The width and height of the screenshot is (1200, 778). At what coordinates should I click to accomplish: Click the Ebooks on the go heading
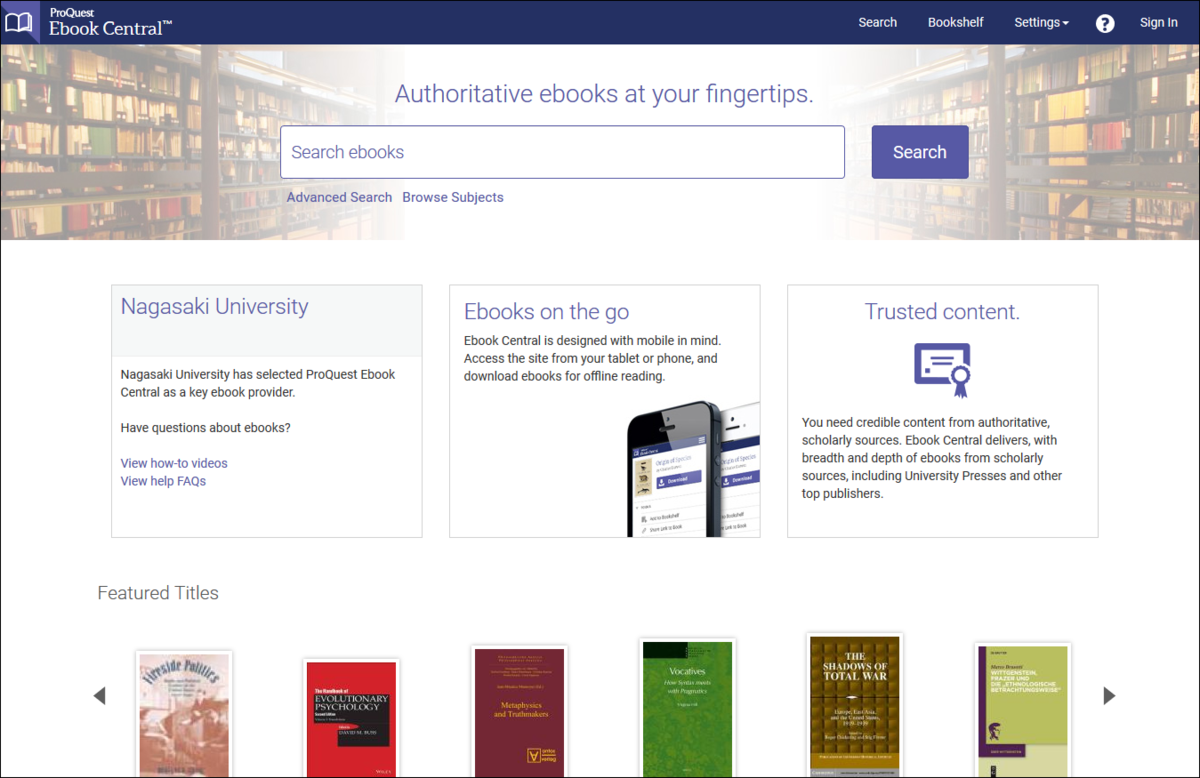[x=546, y=312]
